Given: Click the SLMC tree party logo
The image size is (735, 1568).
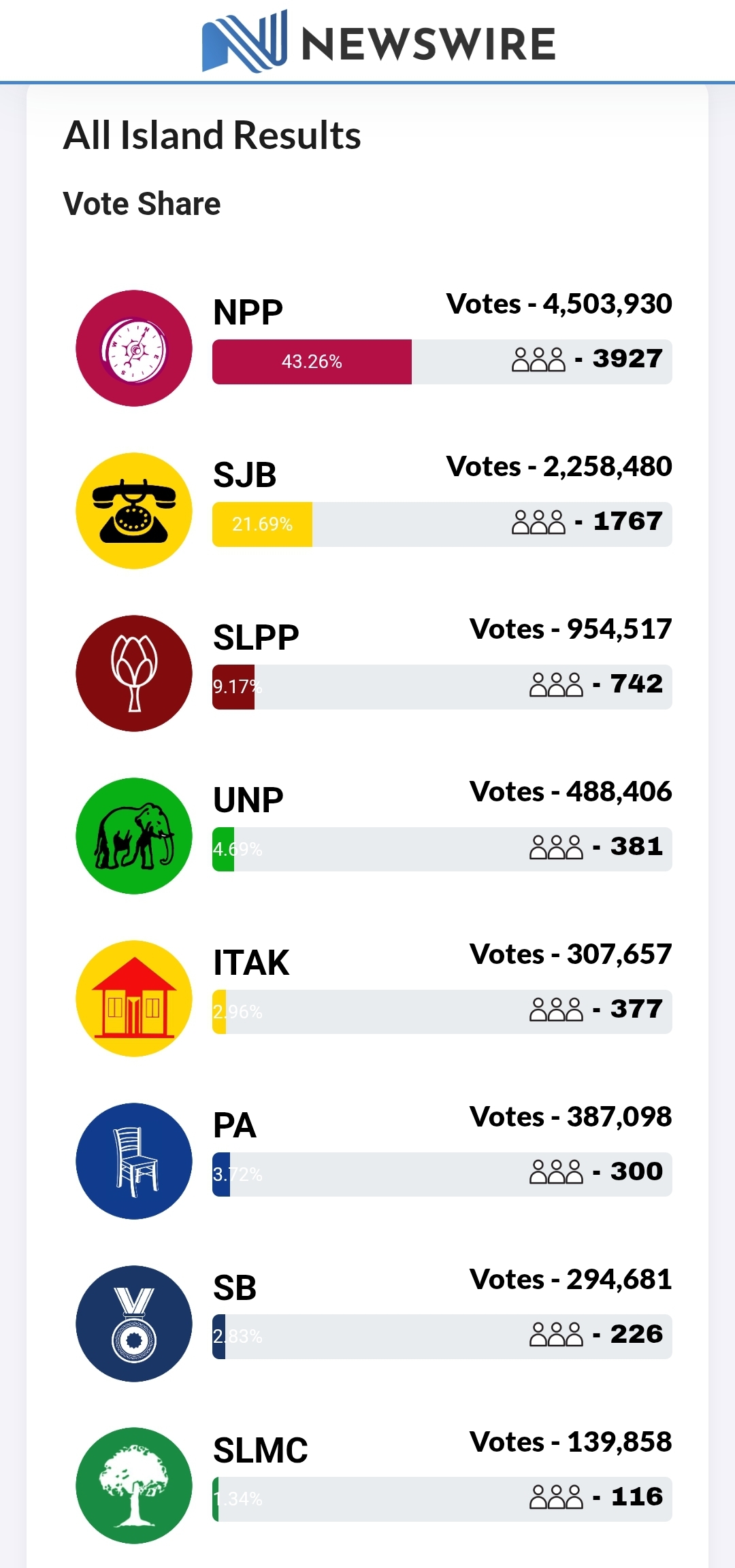Looking at the screenshot, I should click(x=134, y=1486).
